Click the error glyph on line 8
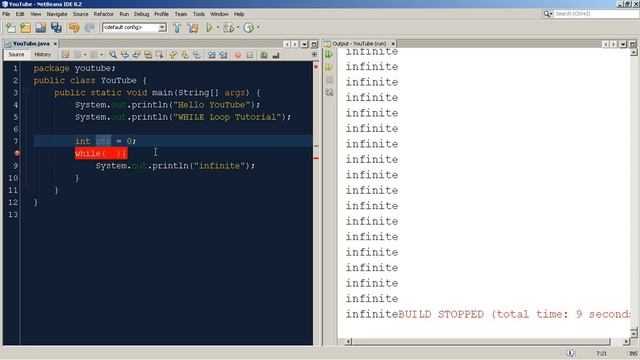The height and width of the screenshot is (360, 640). [17, 153]
